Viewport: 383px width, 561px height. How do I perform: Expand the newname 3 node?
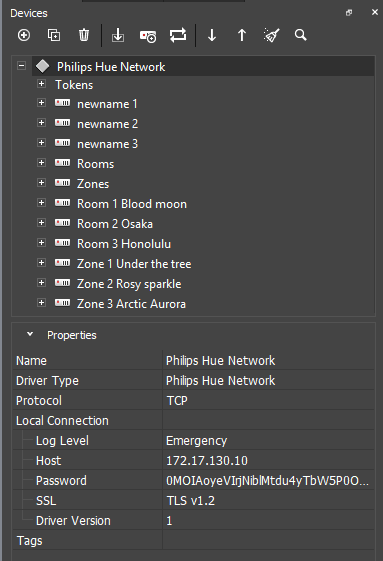(x=42, y=143)
